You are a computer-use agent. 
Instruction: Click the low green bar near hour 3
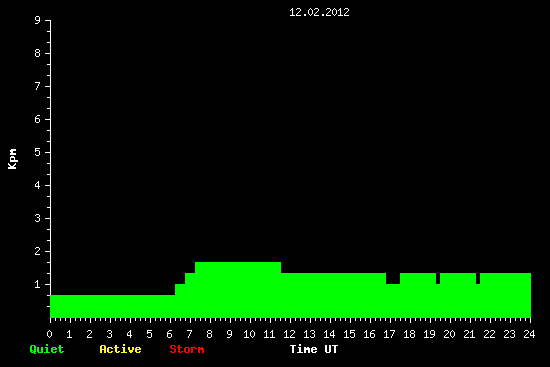coord(112,306)
